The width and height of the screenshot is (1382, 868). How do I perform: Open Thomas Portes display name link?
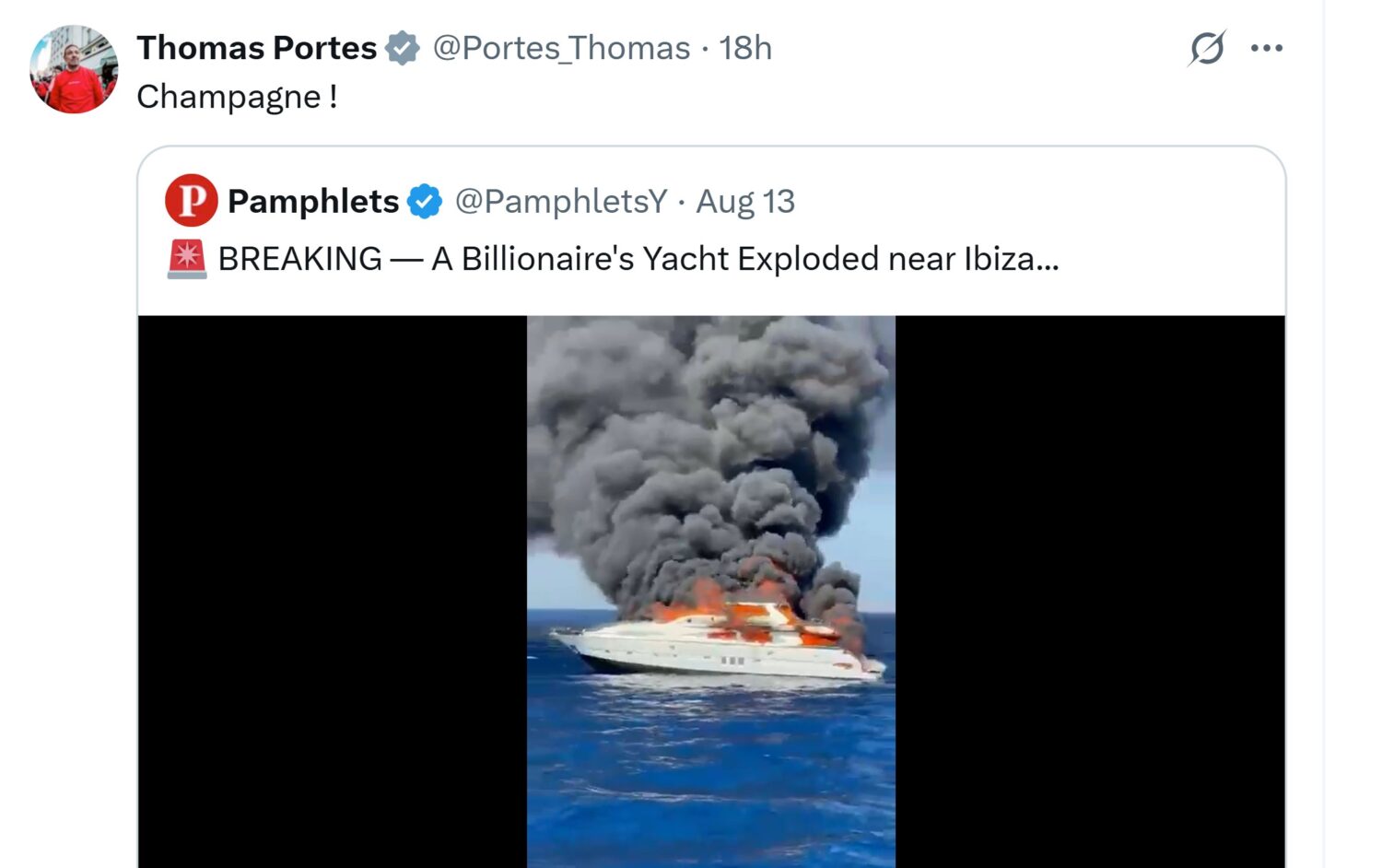pyautogui.click(x=257, y=48)
